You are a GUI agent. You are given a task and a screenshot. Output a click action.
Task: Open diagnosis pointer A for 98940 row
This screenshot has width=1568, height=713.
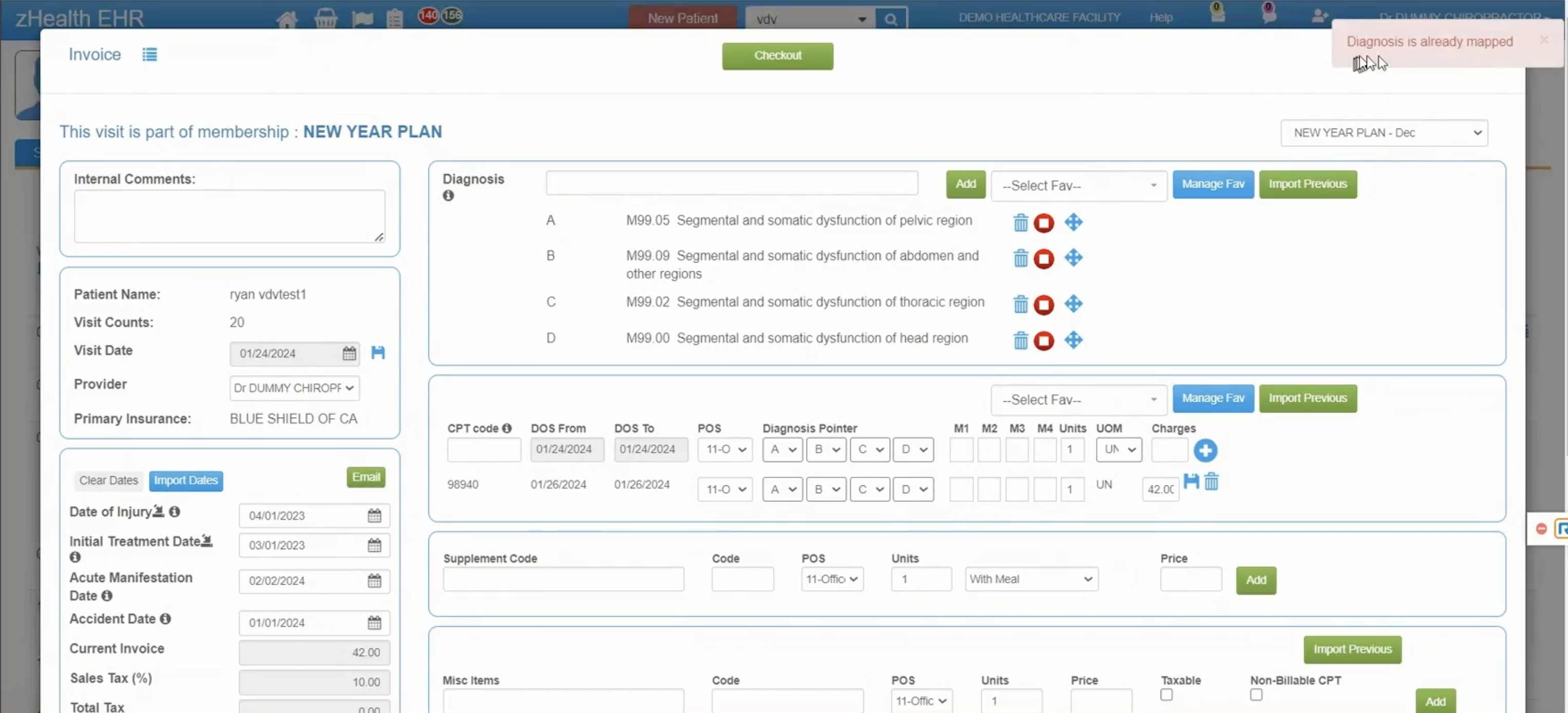[782, 489]
